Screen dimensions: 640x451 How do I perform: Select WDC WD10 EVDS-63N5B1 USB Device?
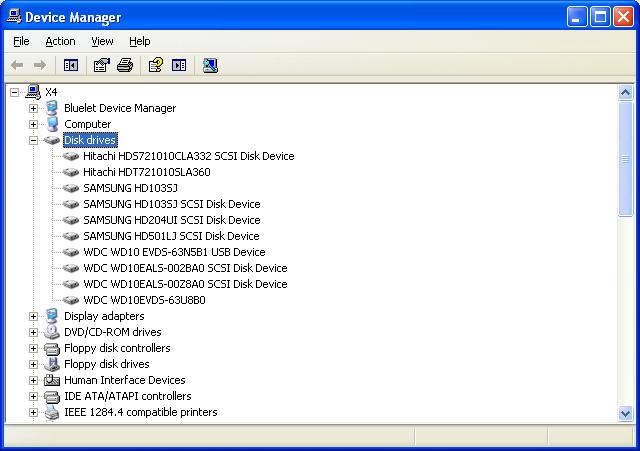(174, 252)
